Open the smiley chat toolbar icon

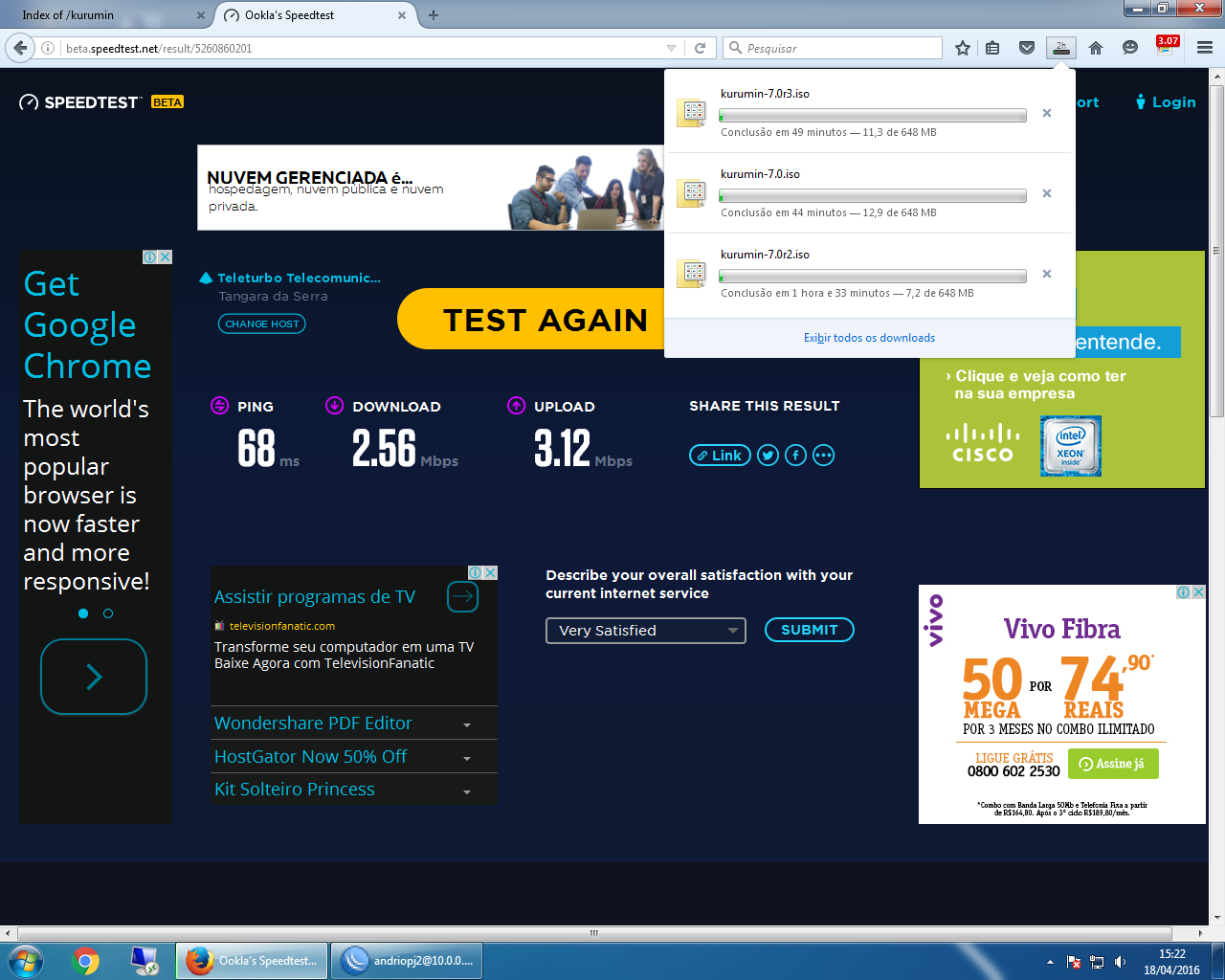[1130, 48]
